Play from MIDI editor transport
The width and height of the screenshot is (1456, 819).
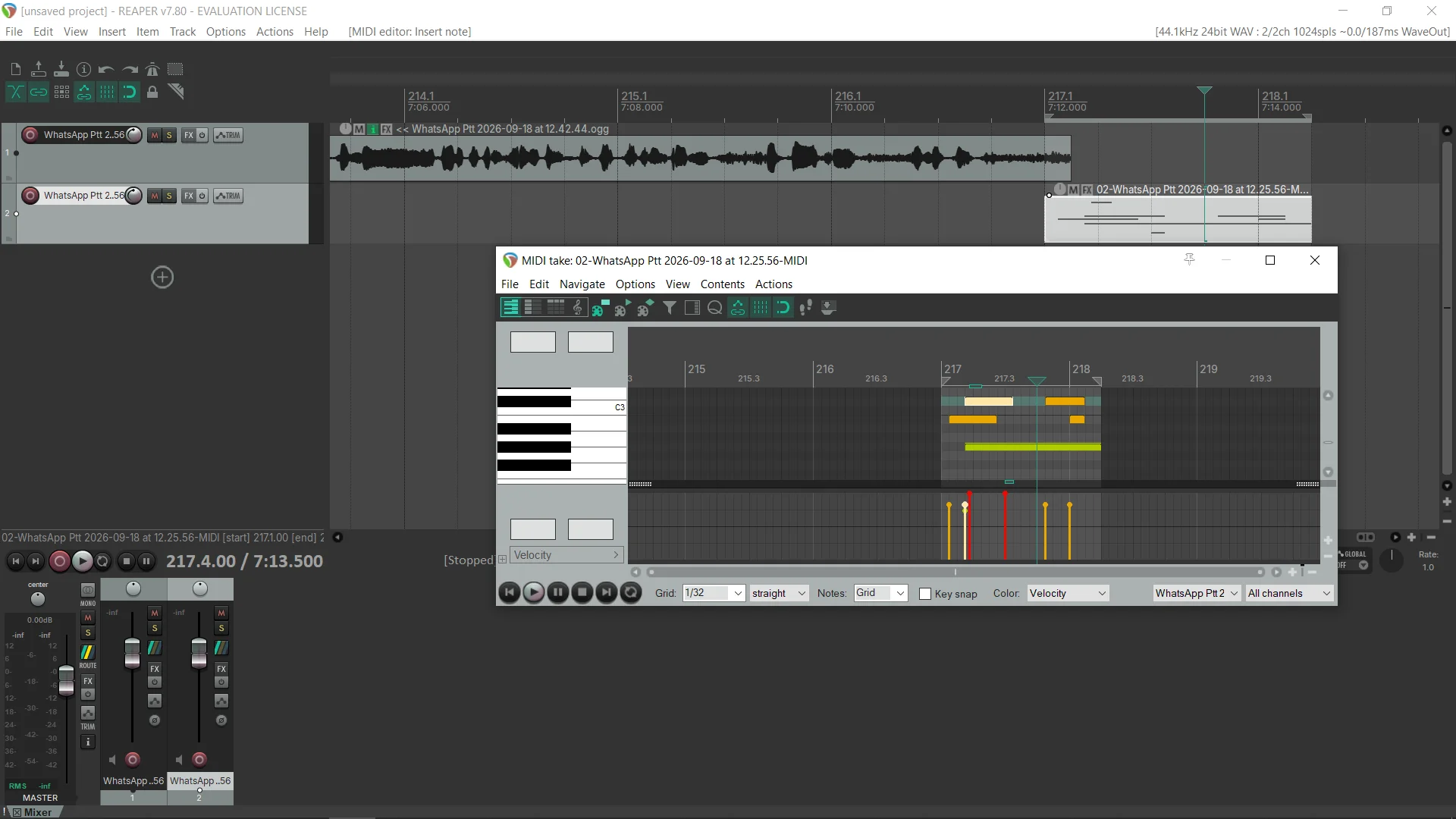[x=534, y=593]
